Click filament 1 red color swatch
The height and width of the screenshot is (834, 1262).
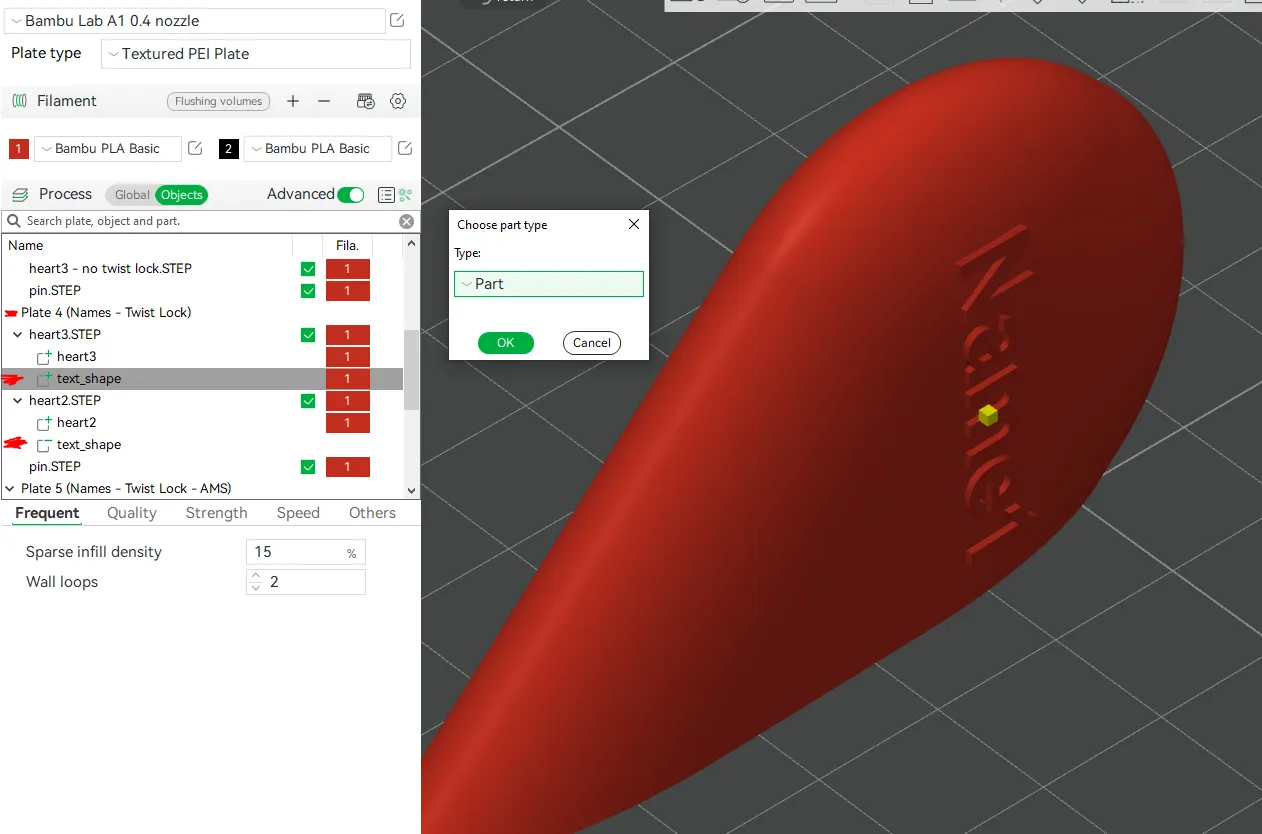coord(17,148)
